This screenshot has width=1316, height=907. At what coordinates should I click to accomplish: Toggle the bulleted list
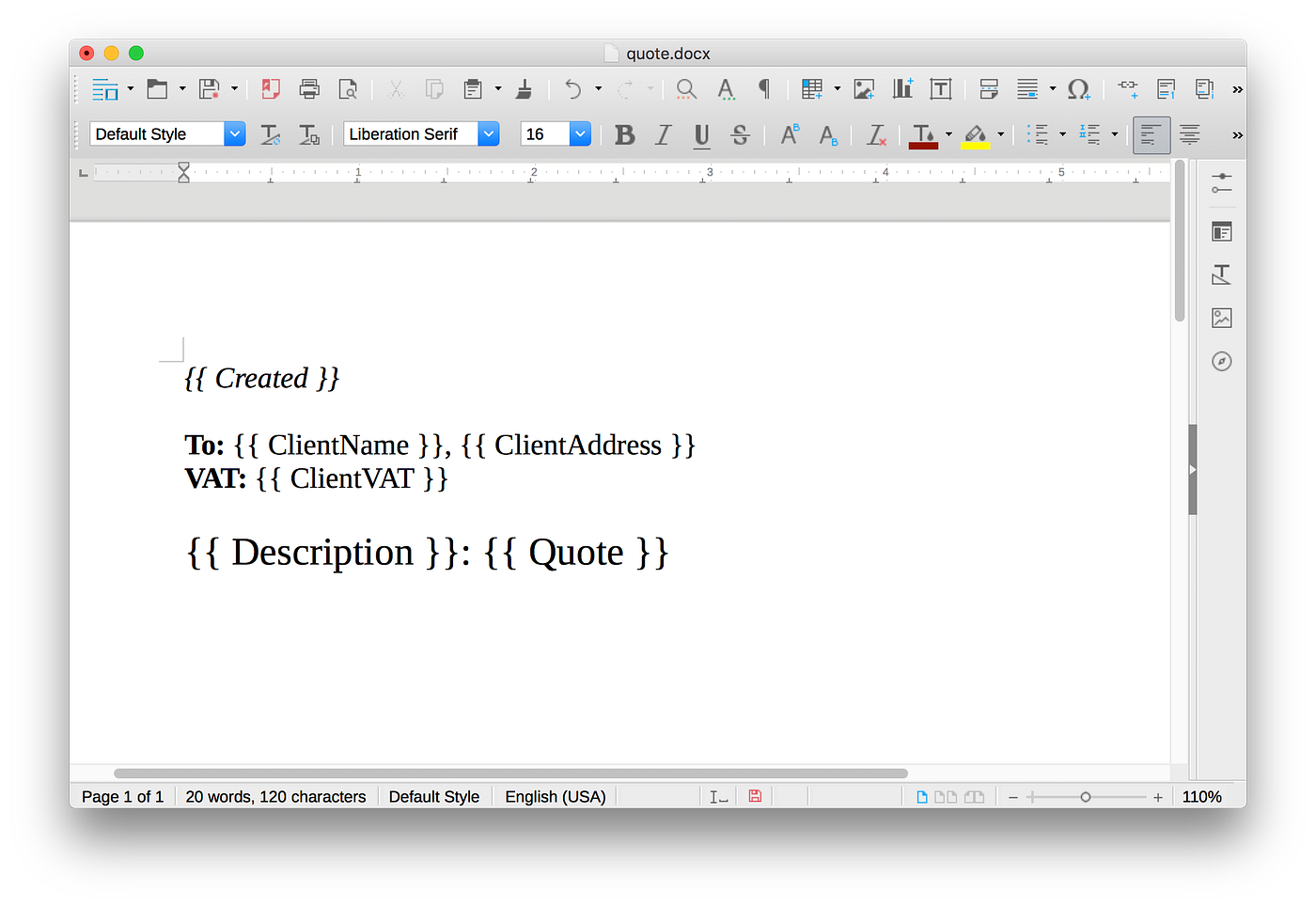pos(1038,134)
